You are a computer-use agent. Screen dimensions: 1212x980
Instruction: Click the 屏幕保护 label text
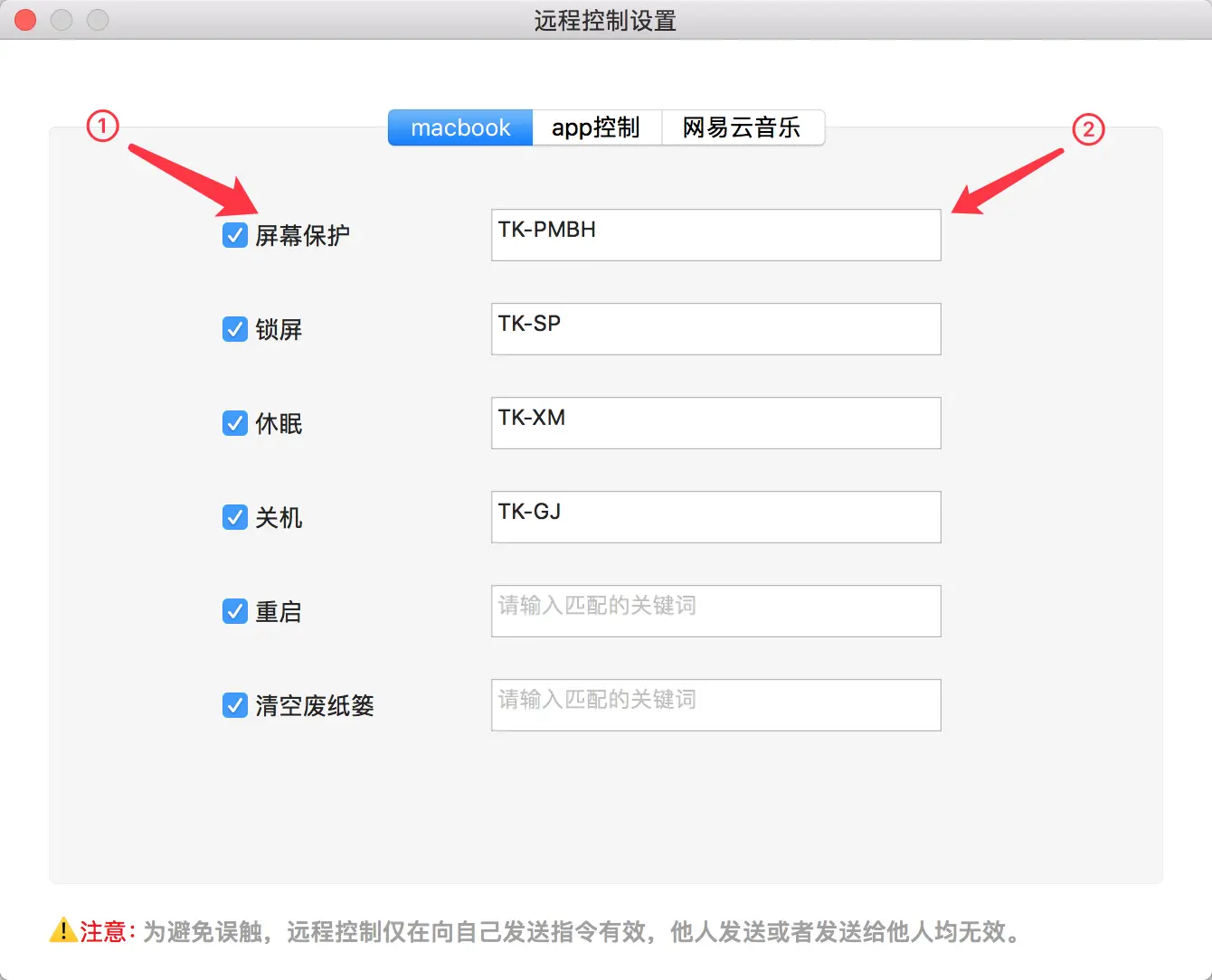(302, 236)
